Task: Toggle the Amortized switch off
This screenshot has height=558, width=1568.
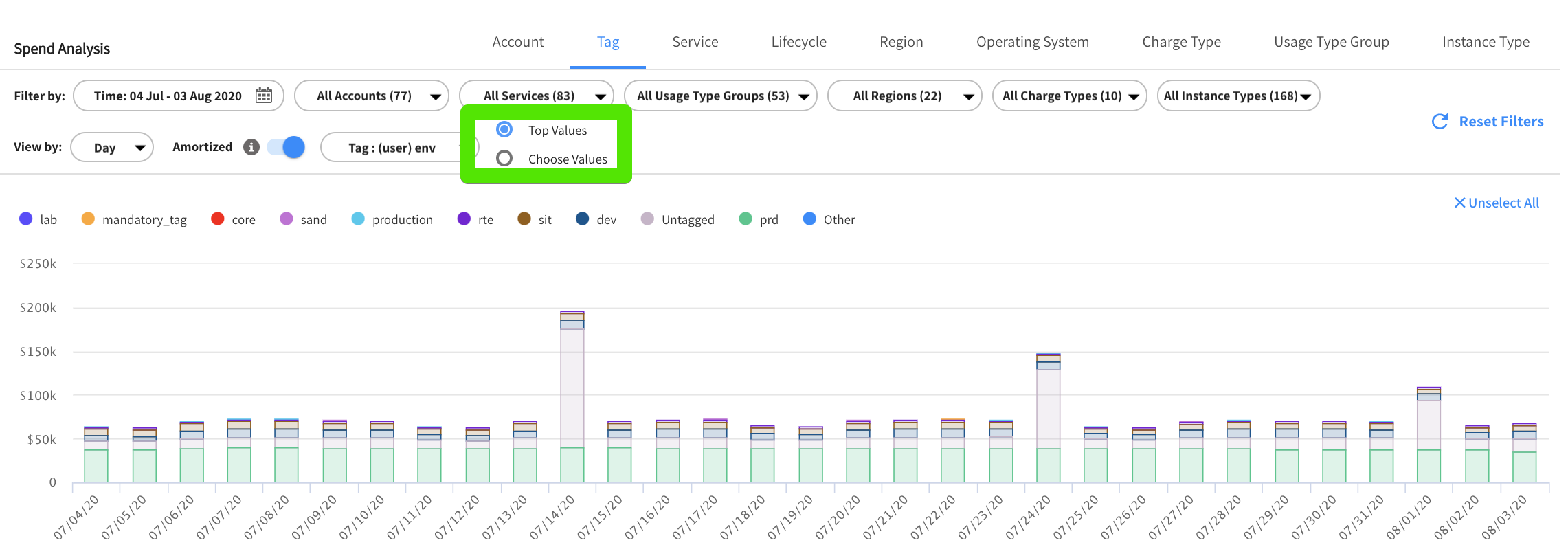Action: 286,147
